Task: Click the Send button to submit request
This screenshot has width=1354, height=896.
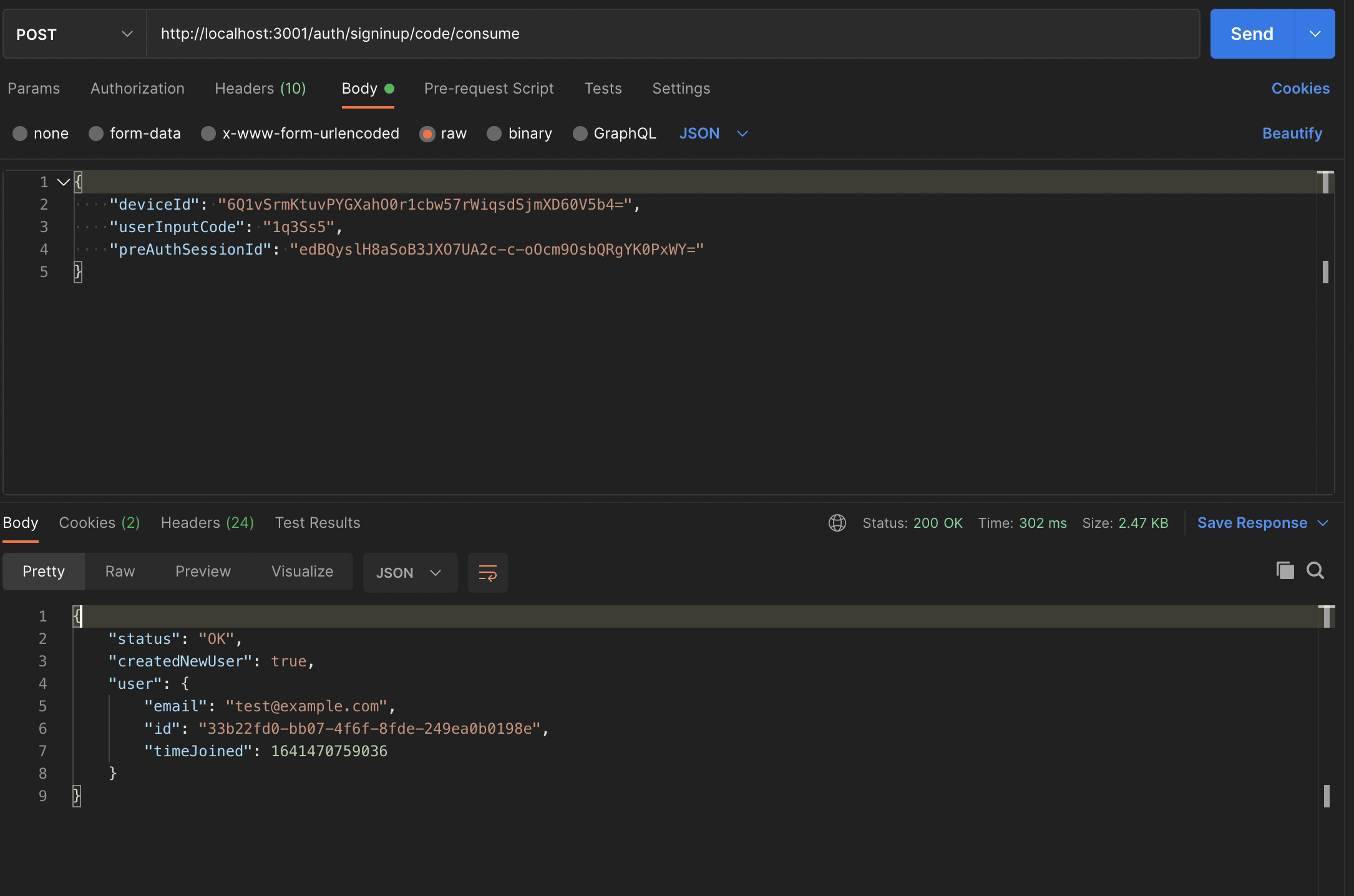Action: coord(1252,33)
